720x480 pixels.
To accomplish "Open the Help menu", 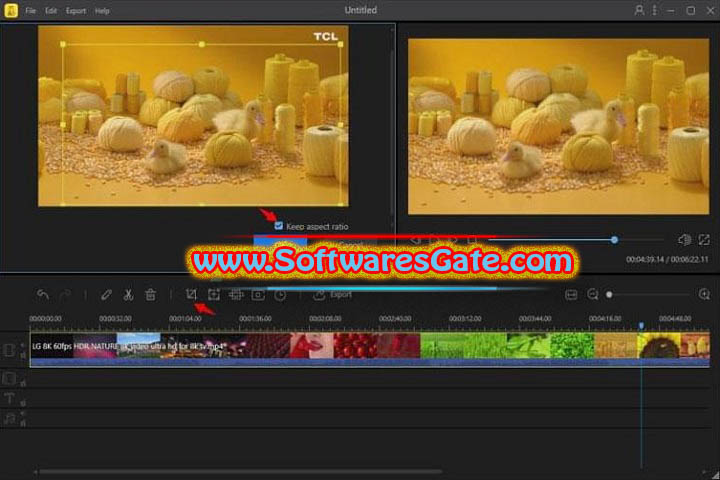I will 102,11.
